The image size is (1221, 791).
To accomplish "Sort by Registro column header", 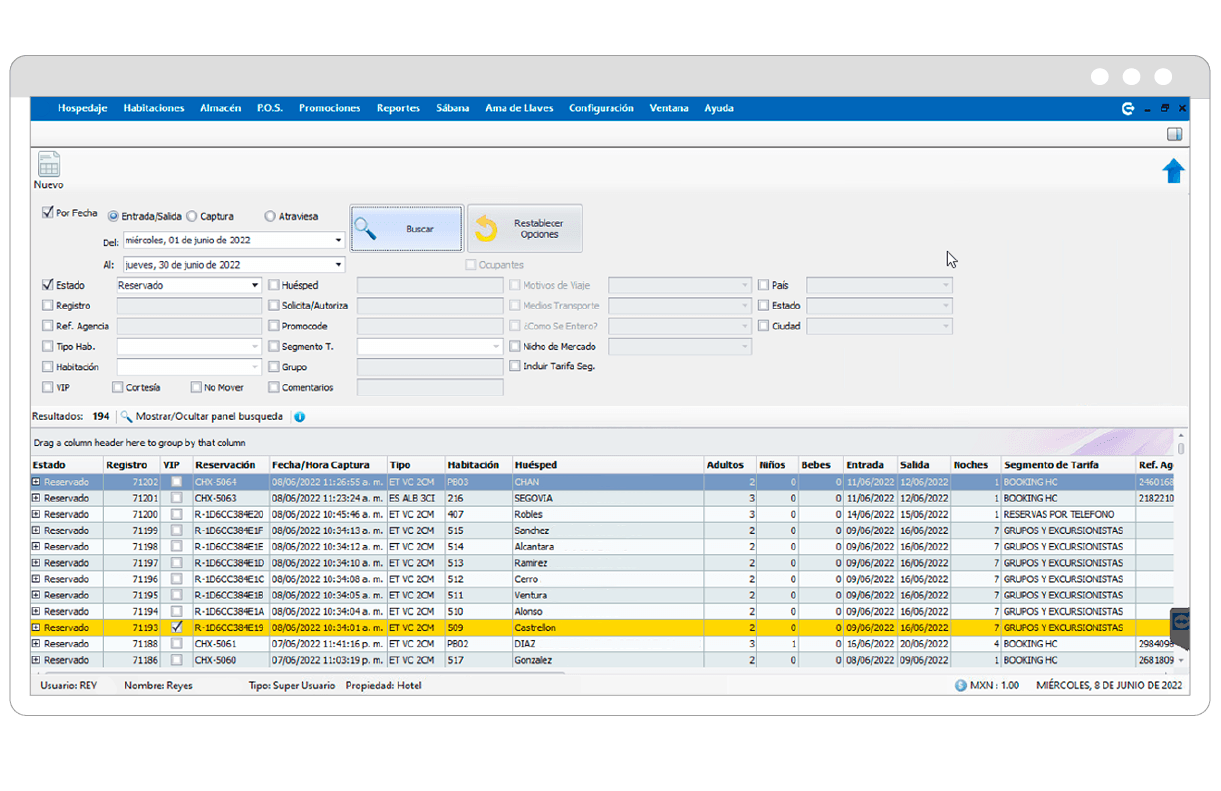I will click(x=132, y=465).
